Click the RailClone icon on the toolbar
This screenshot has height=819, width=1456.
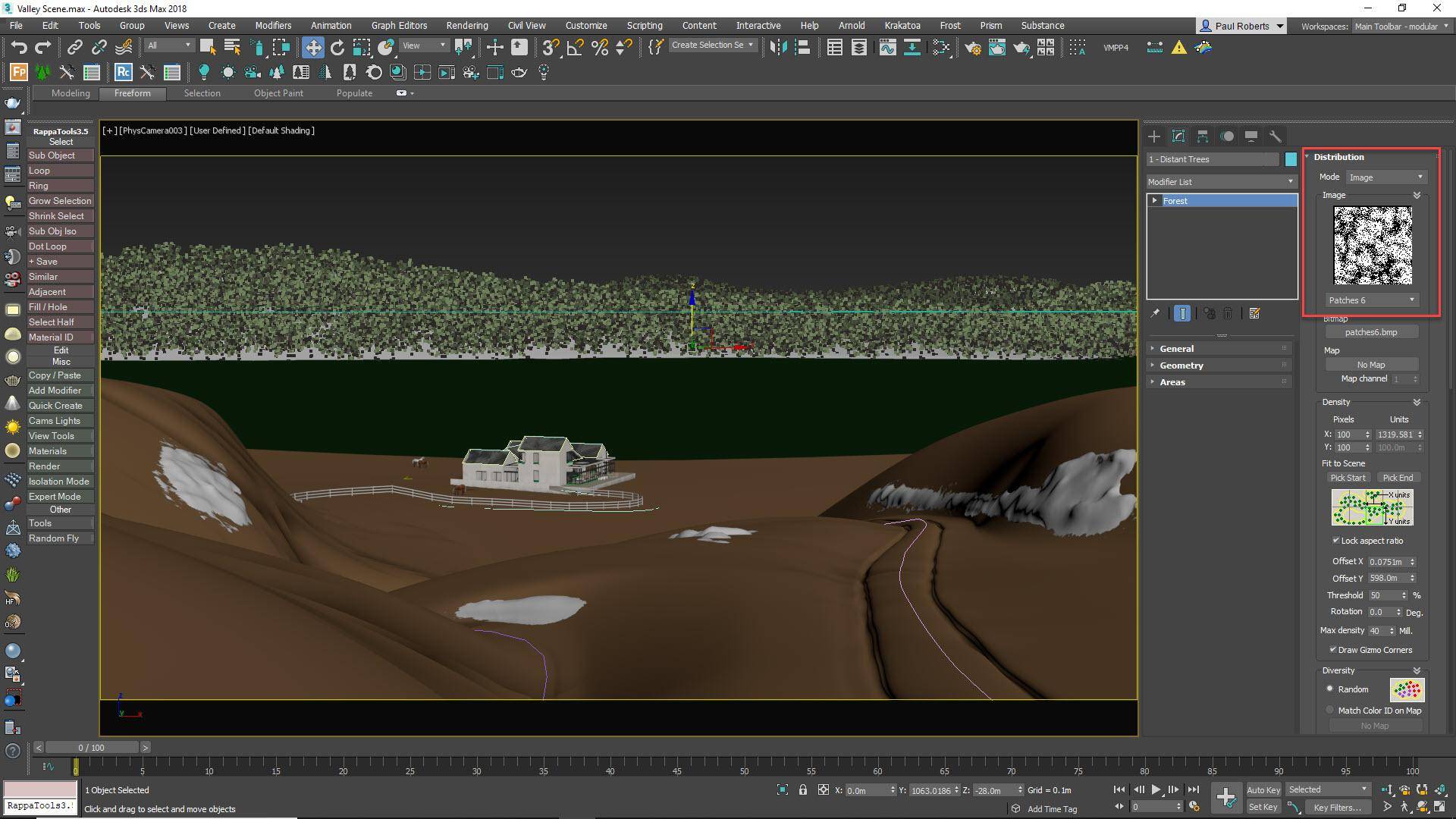(123, 73)
